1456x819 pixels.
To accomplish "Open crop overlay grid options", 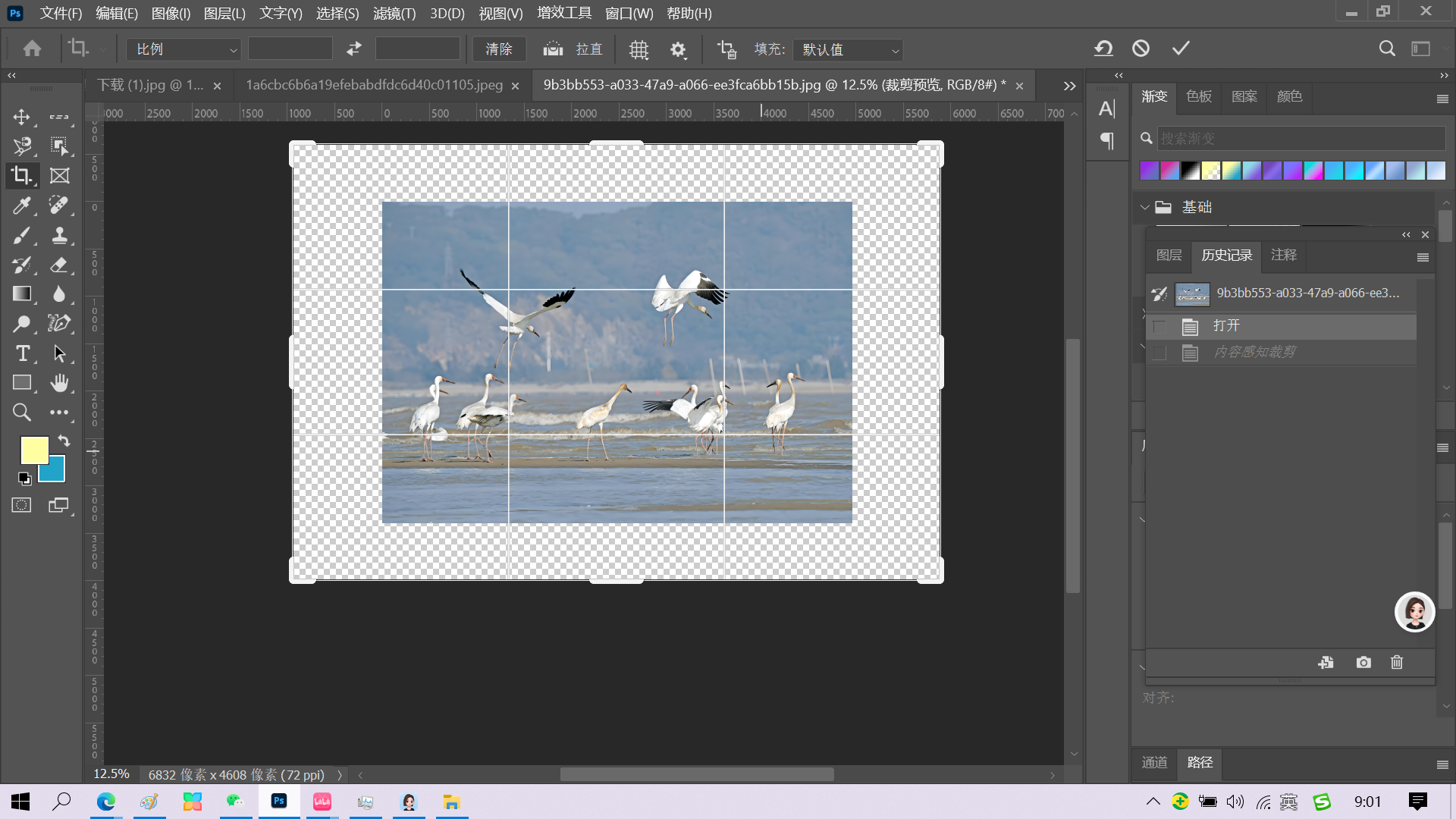I will [639, 49].
